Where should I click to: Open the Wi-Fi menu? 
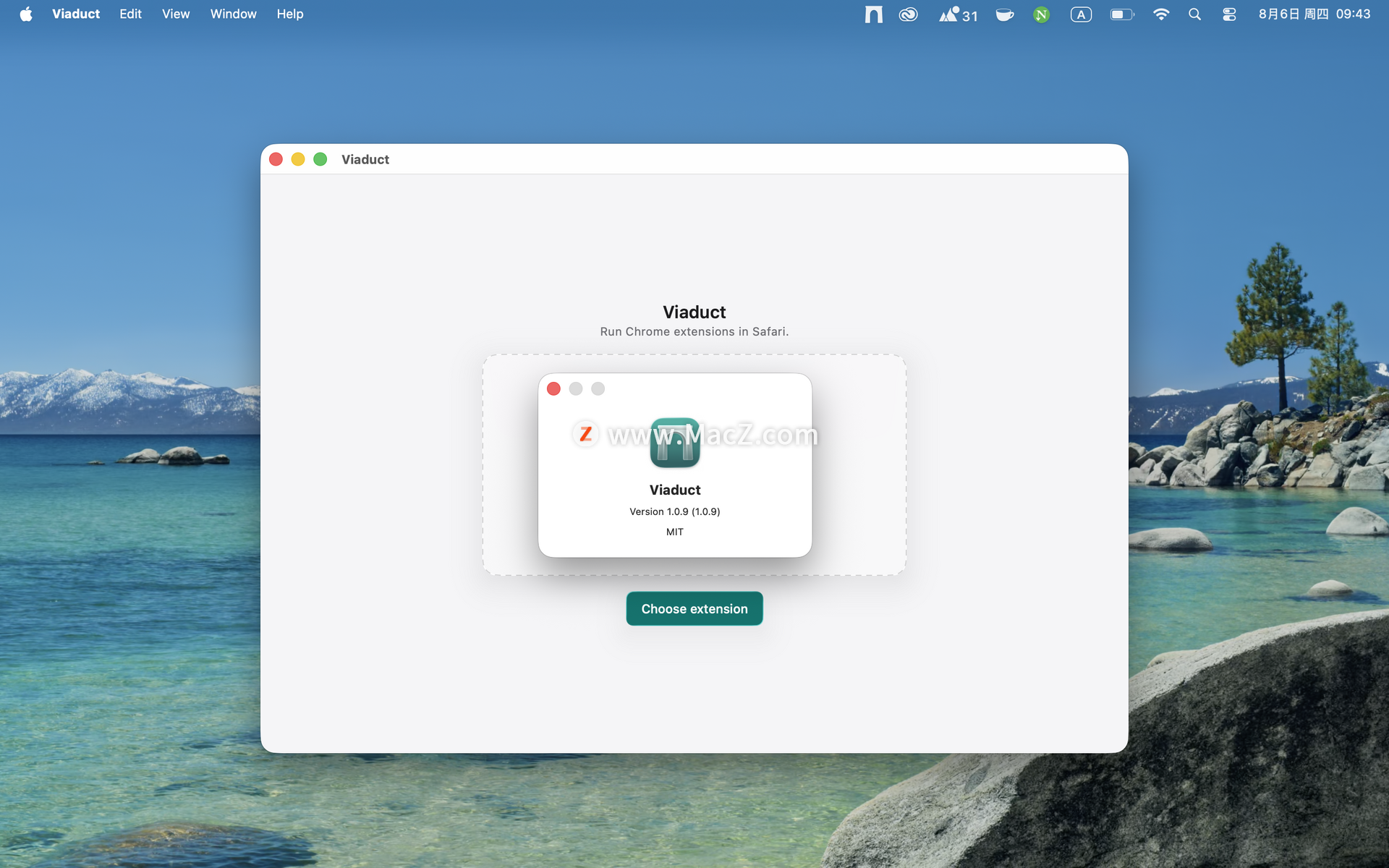1161,14
